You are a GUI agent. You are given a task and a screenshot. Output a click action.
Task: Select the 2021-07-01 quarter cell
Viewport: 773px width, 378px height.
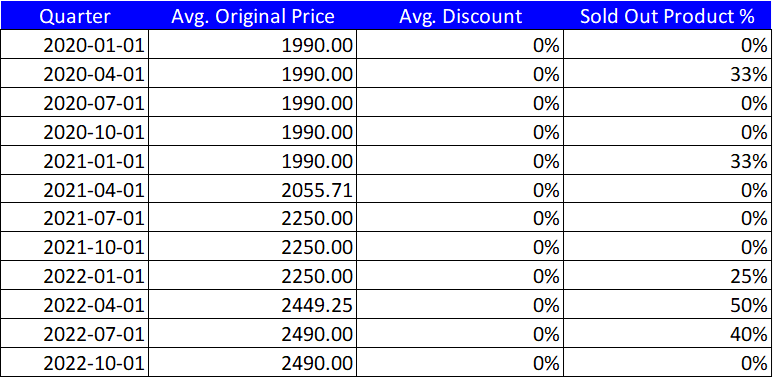click(x=74, y=219)
